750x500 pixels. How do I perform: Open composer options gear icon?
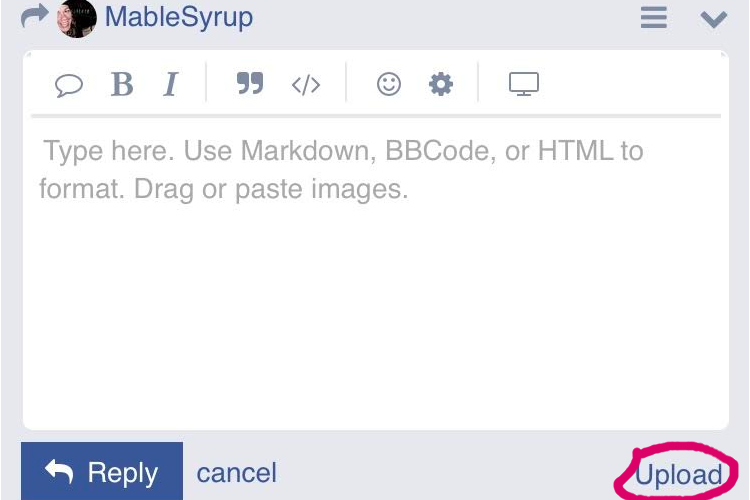441,84
